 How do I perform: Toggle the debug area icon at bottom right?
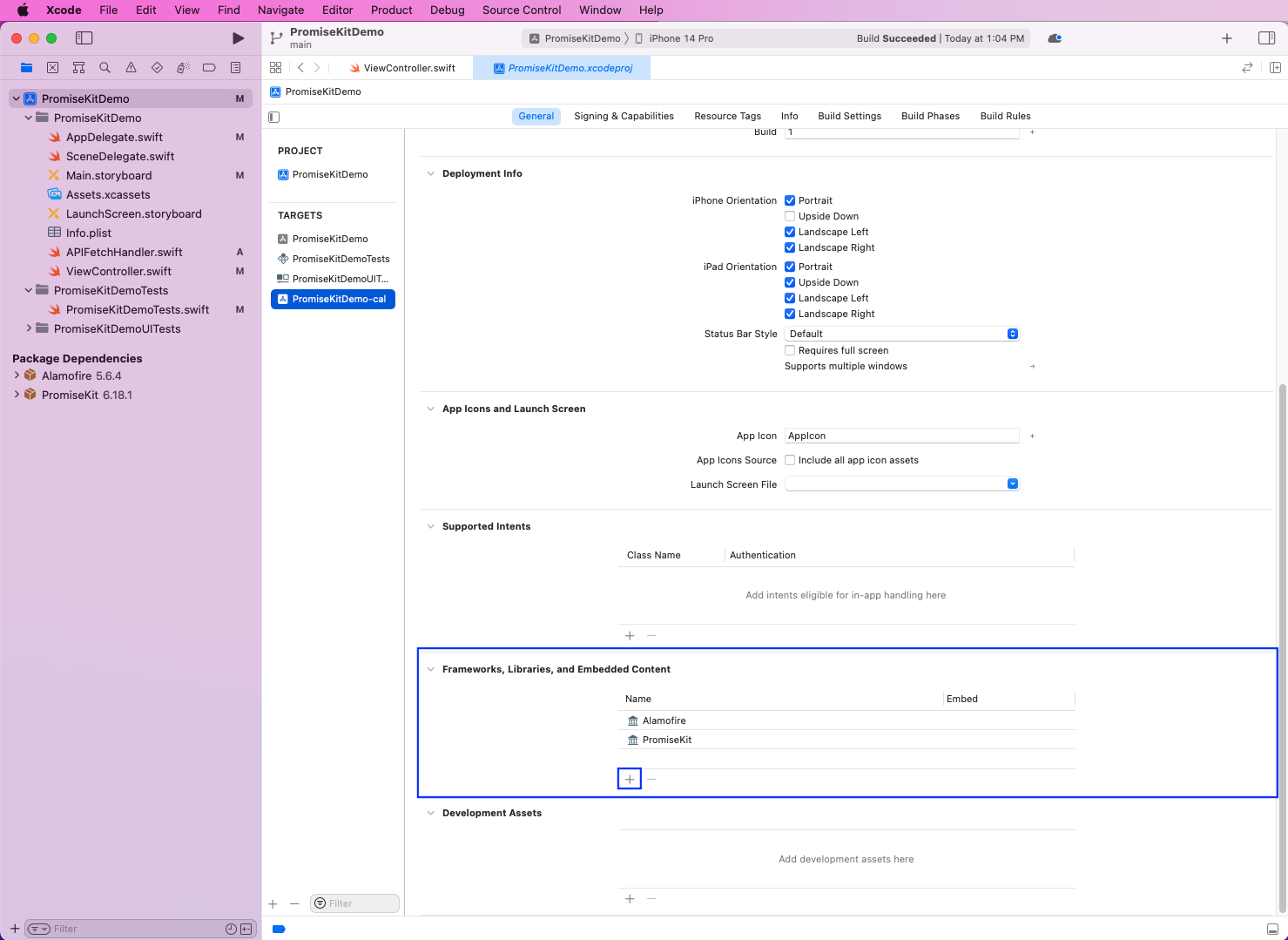1272,930
